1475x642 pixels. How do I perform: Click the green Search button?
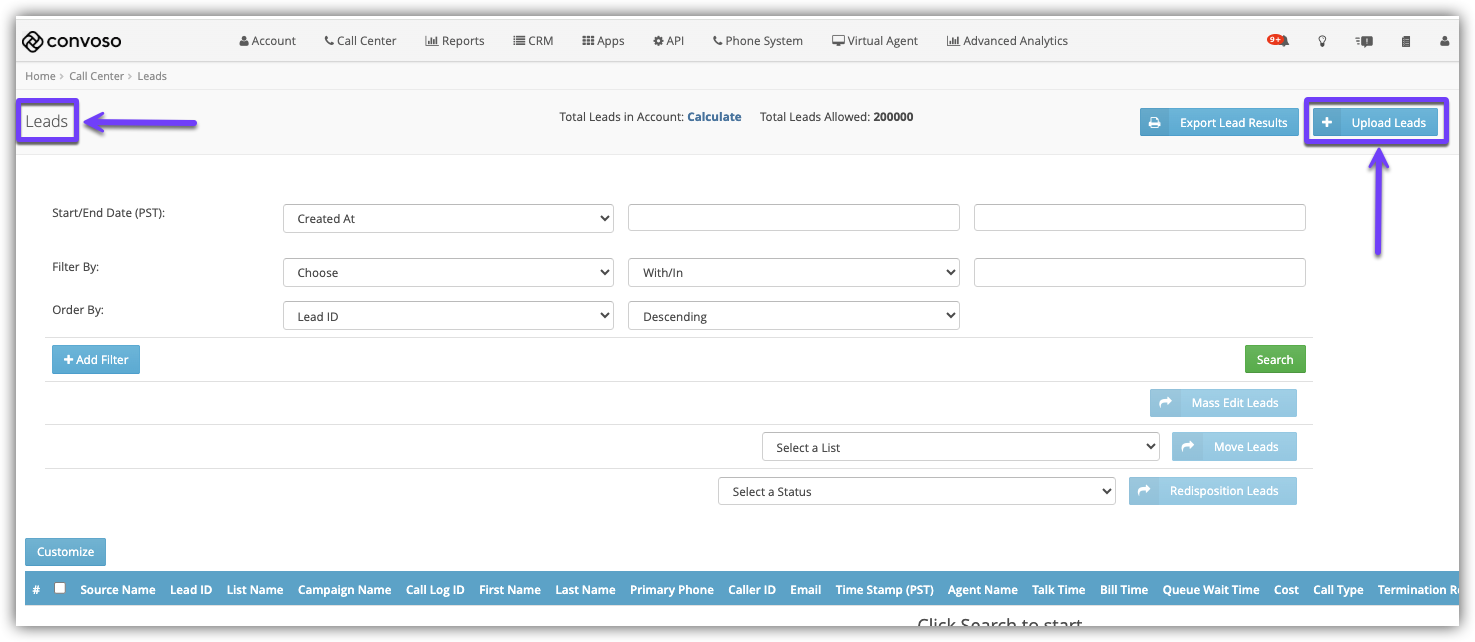click(x=1274, y=359)
